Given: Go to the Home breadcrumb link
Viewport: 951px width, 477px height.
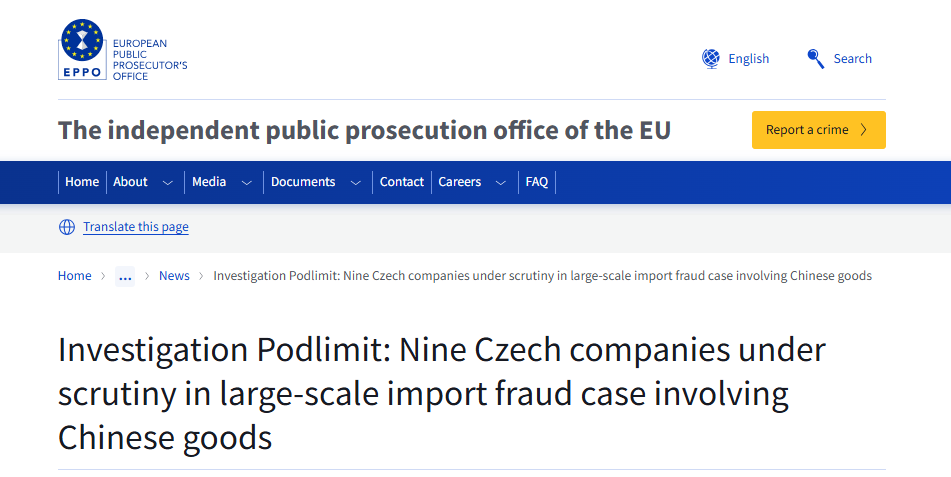Looking at the screenshot, I should pyautogui.click(x=74, y=276).
